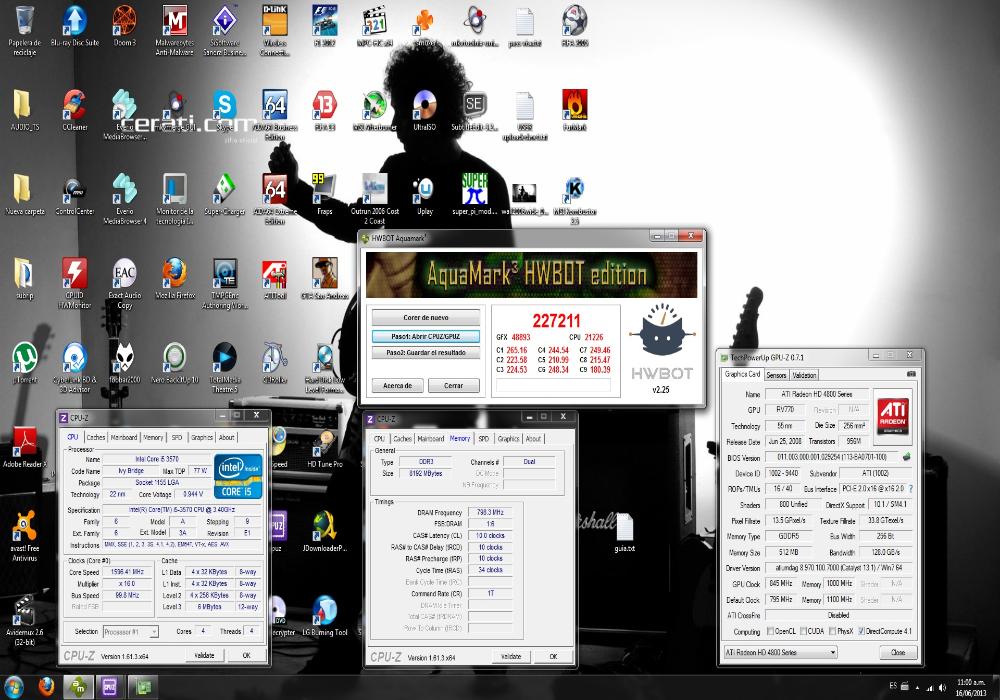Click Paso1: Abrir CPUZ/GPUZ button
Viewport: 1000px width, 700px height.
(426, 336)
